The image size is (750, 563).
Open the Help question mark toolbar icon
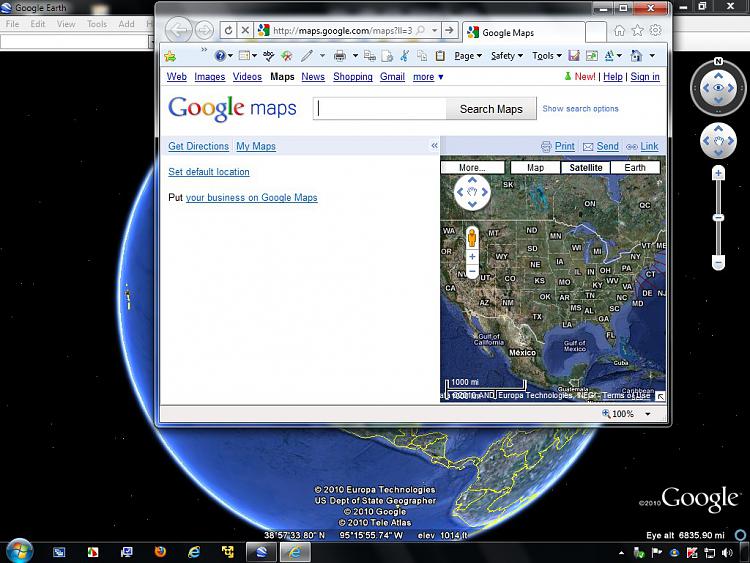220,56
